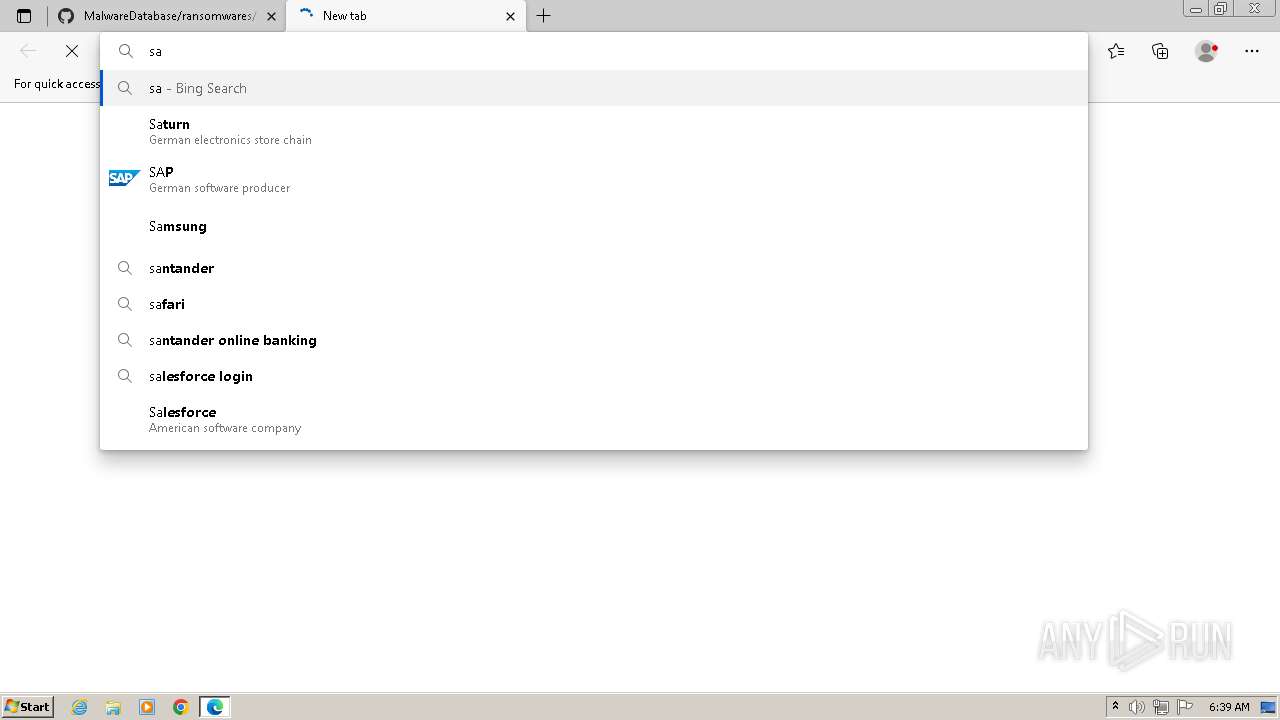Click the taskbar clock showing 6:39 AM

coord(1229,707)
